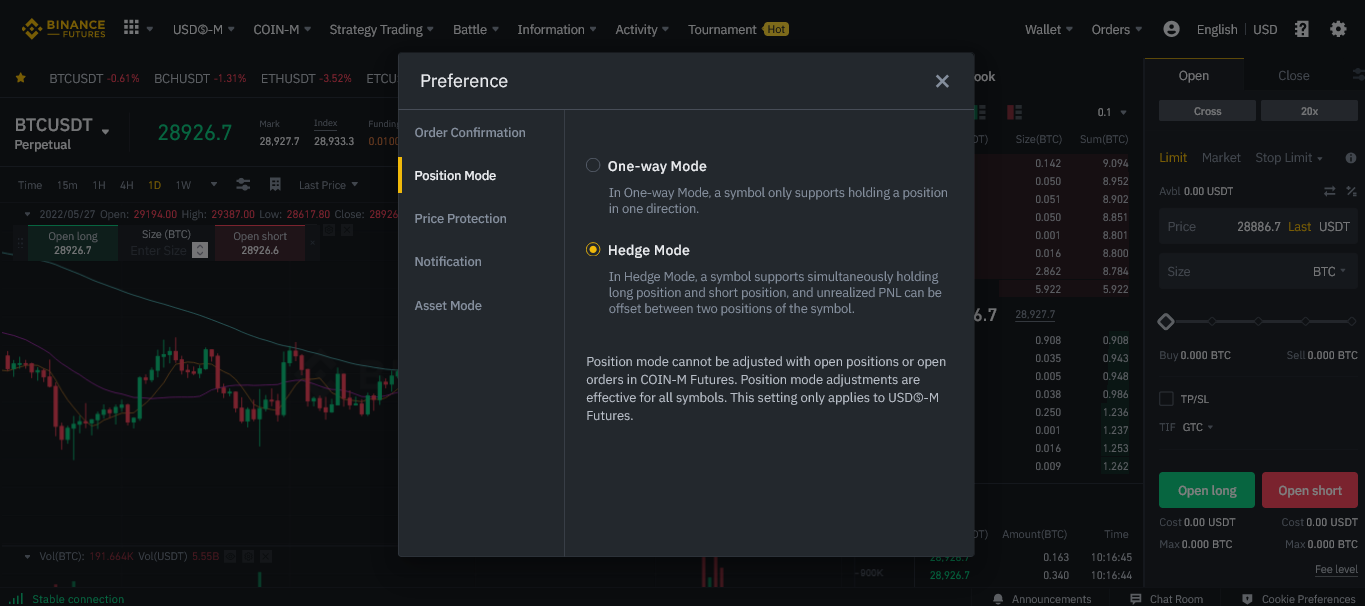1365x606 pixels.
Task: Close the Preference dialog
Action: [x=942, y=81]
